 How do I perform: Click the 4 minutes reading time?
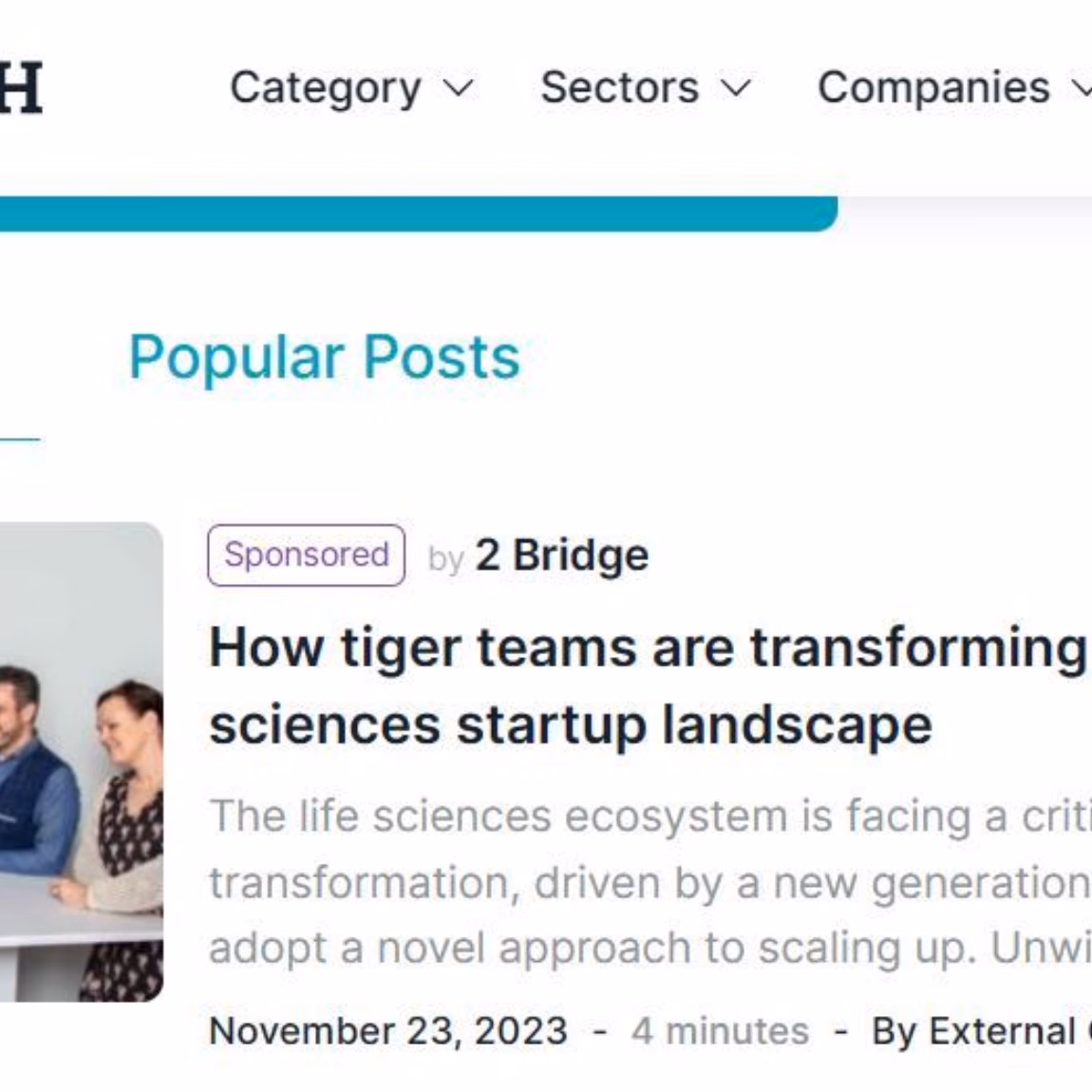pos(720,1030)
